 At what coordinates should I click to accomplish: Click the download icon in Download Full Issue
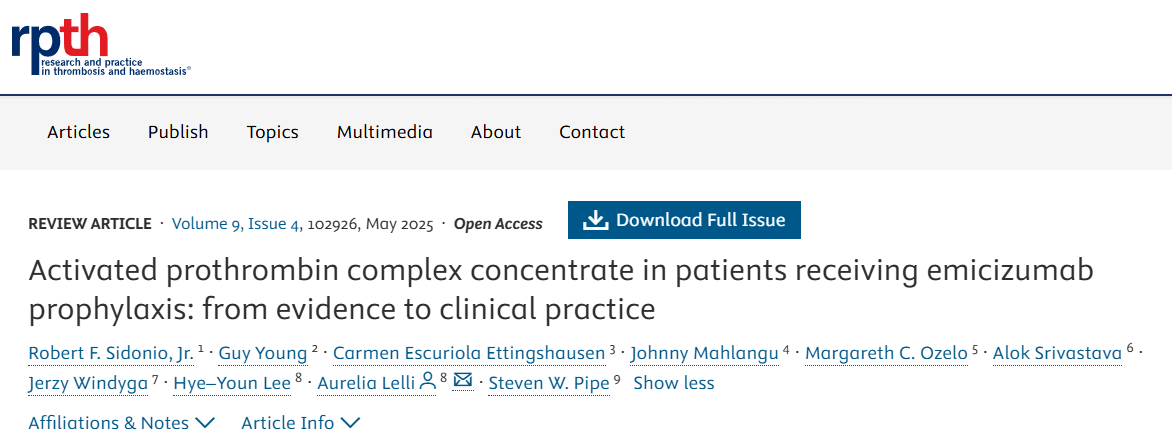click(595, 220)
